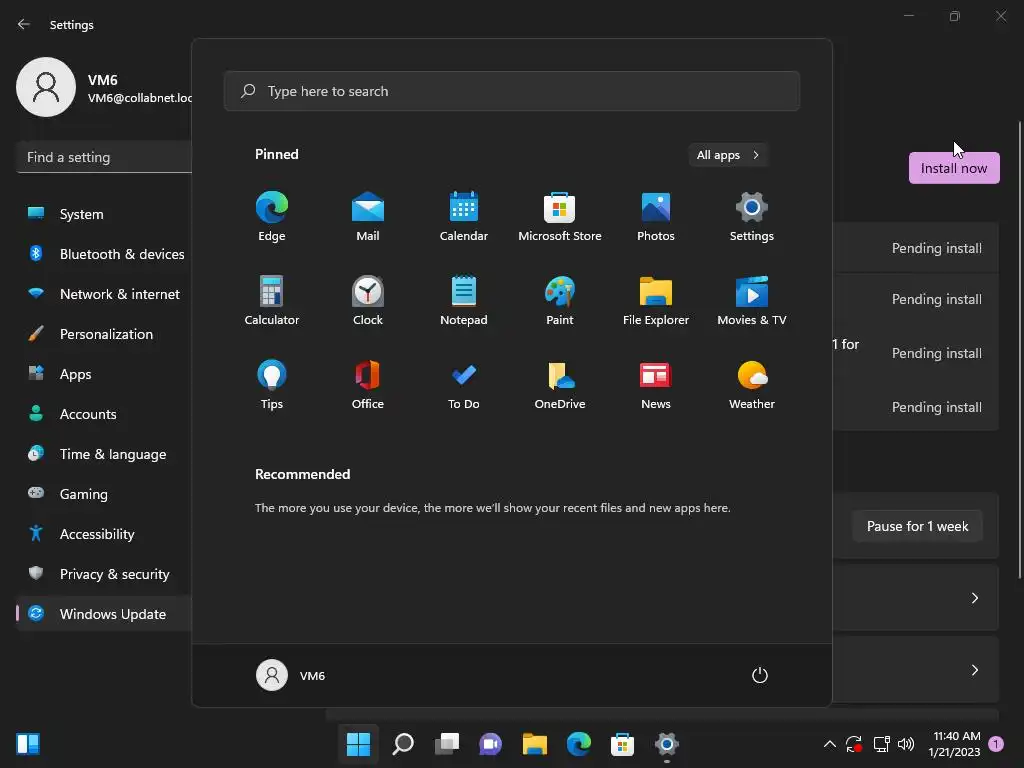Open pinned File Explorer
This screenshot has width=1024, height=768.
point(656,300)
